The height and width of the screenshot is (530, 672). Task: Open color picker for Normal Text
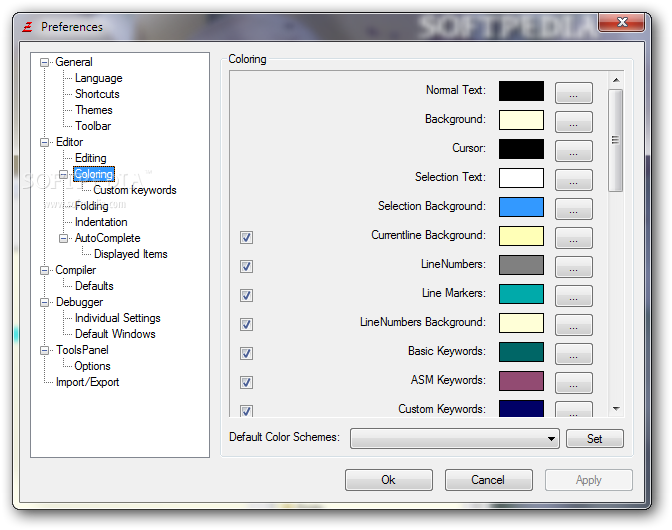click(x=574, y=93)
